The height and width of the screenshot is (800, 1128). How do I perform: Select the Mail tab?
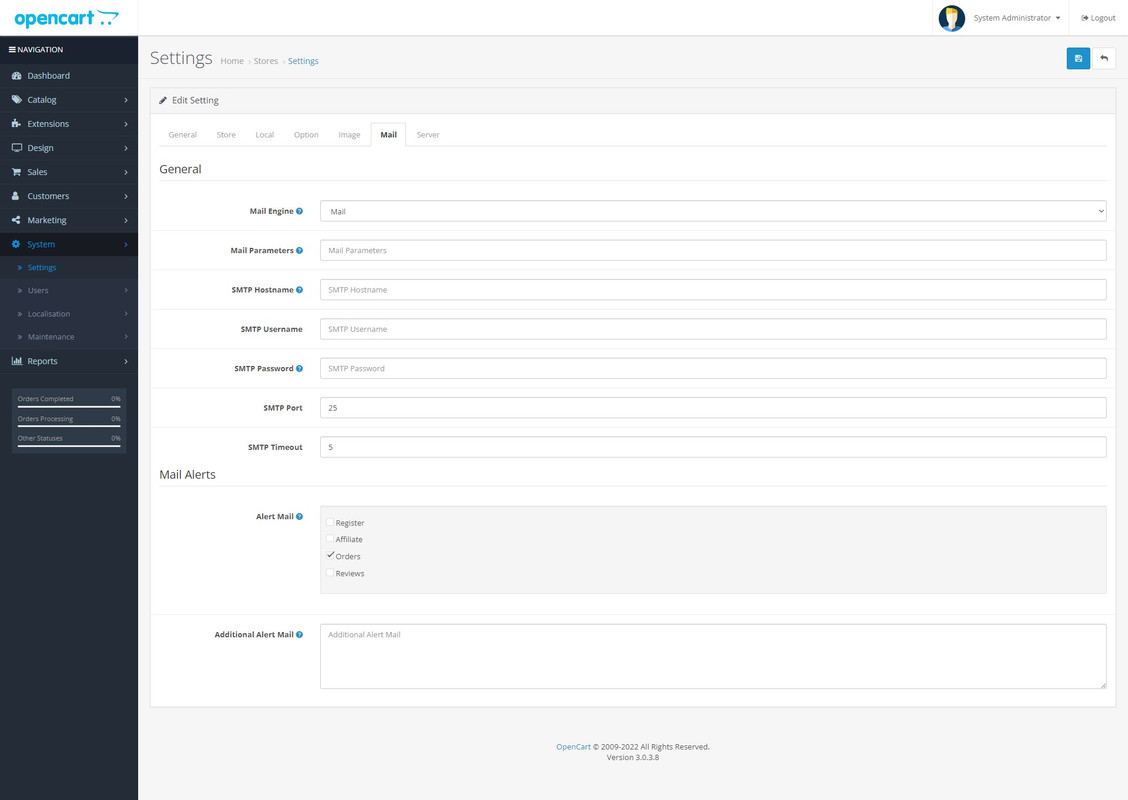tap(388, 135)
